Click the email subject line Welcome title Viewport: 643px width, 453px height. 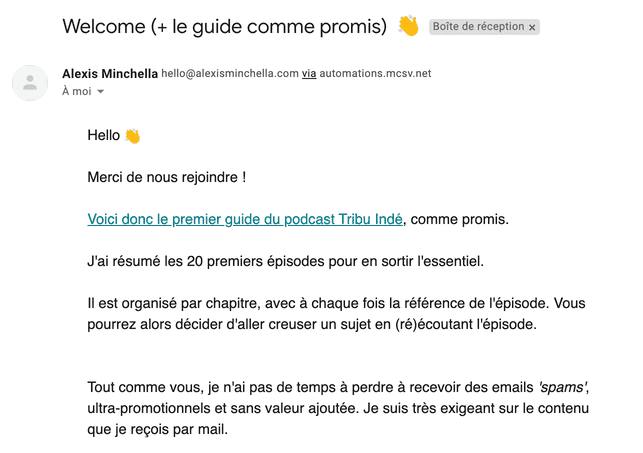224,27
